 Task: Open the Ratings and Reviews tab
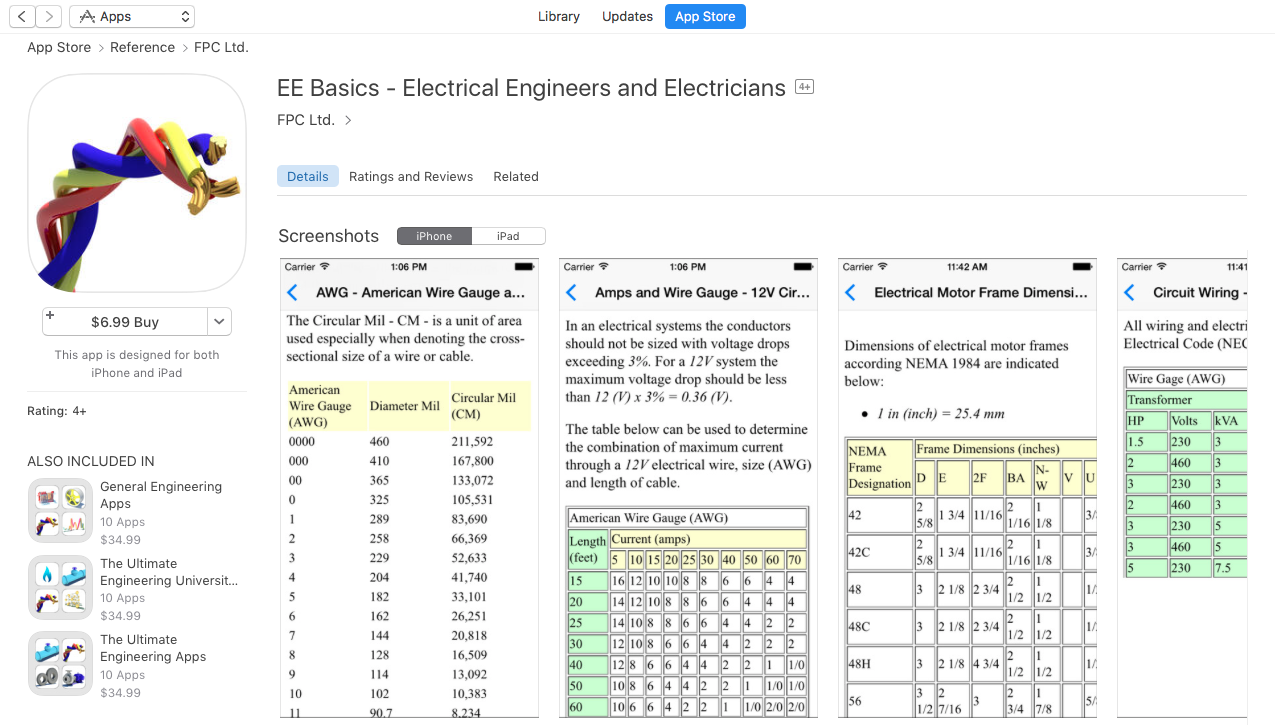tap(411, 176)
